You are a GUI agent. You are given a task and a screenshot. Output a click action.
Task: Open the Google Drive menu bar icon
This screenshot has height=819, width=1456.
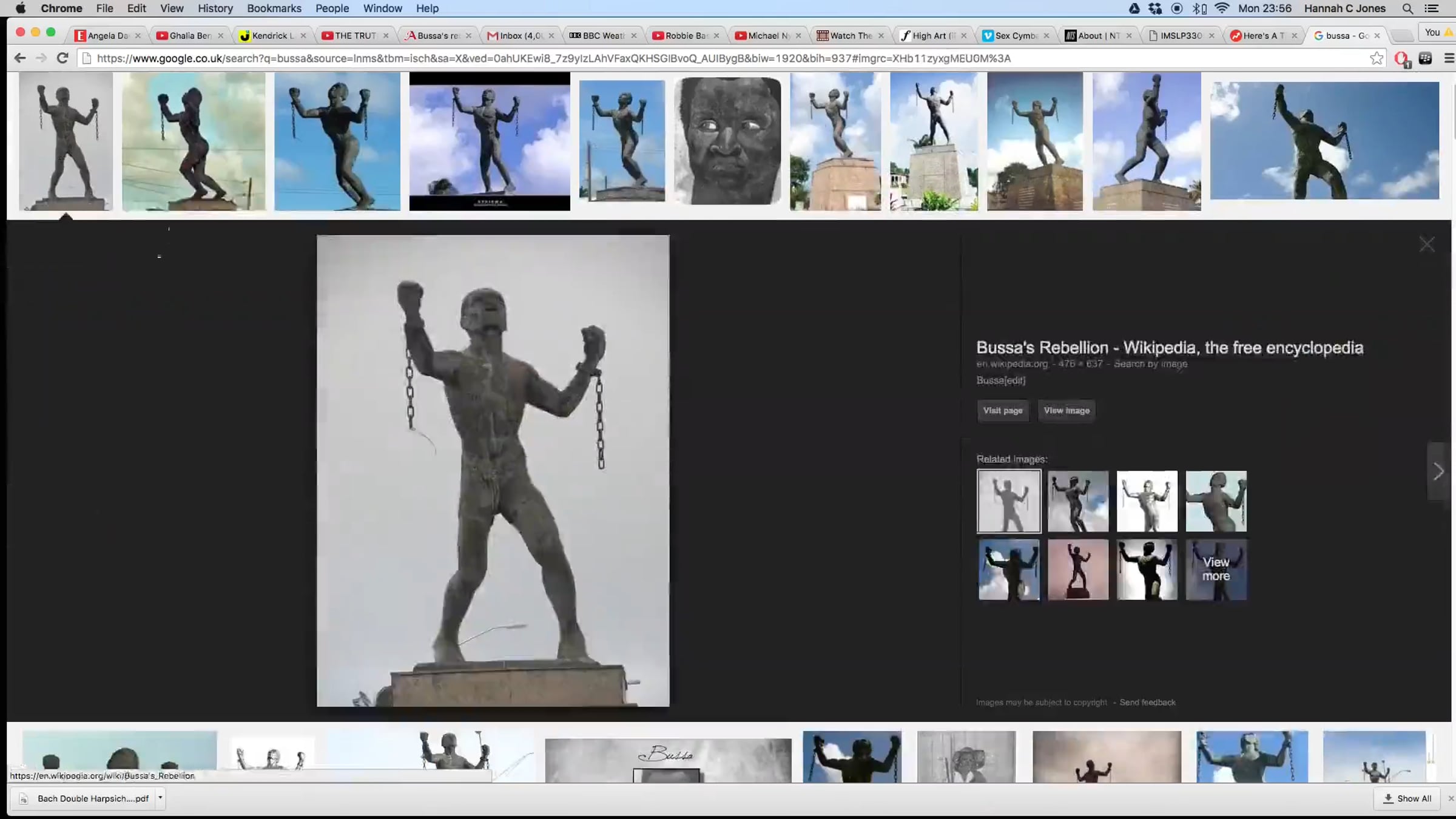(x=1134, y=8)
